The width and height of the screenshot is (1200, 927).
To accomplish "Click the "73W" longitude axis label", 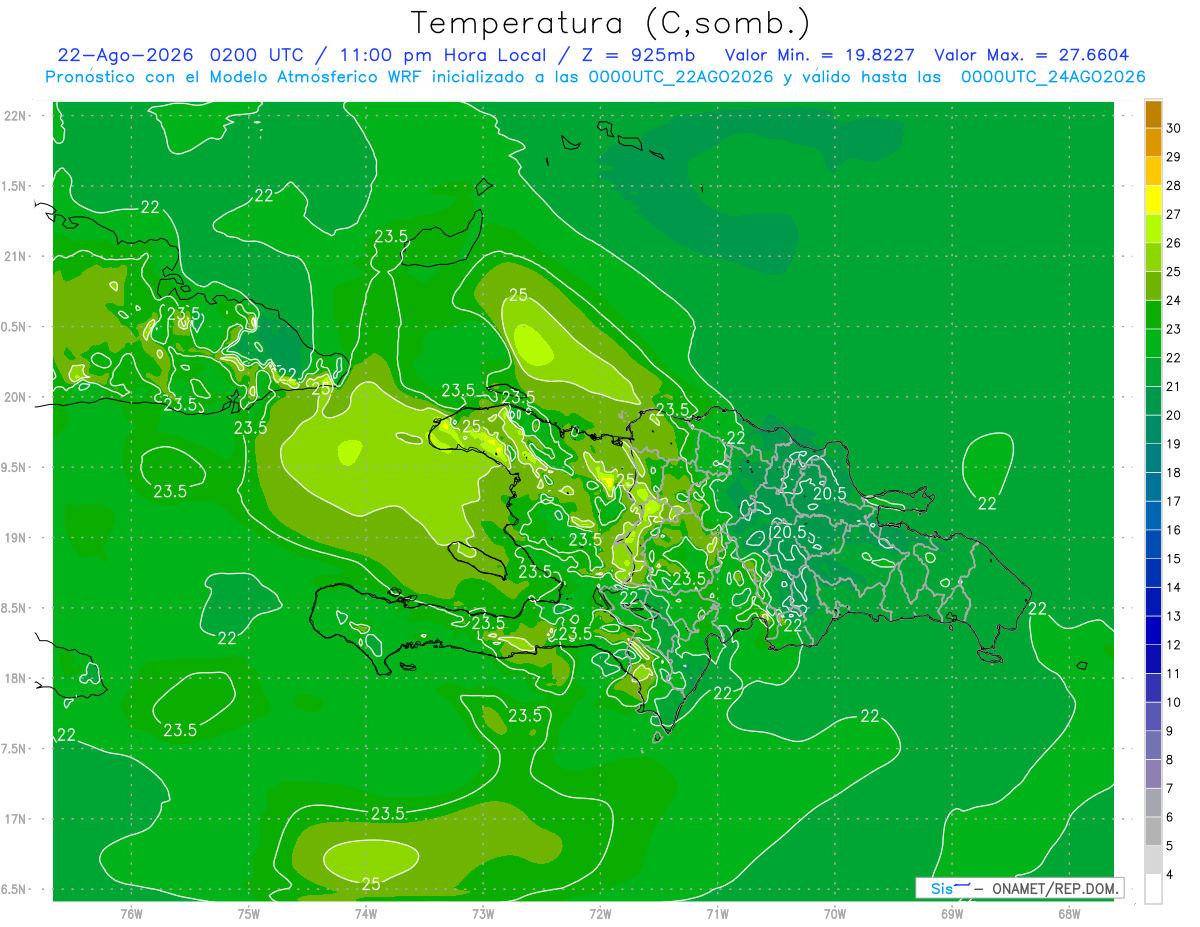I will point(483,913).
